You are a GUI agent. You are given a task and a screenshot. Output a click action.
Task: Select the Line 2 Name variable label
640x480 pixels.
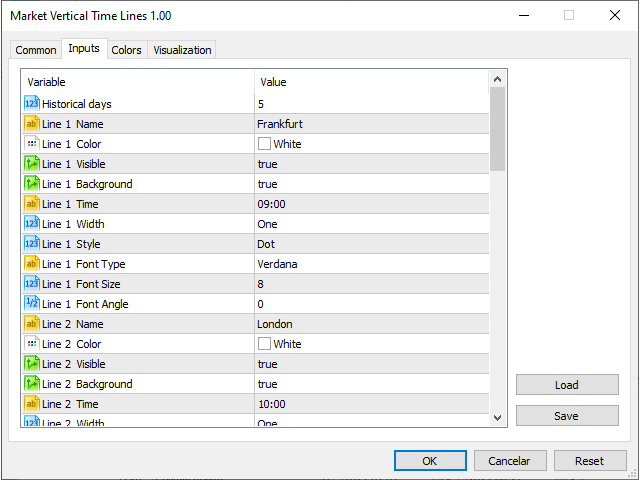click(73, 324)
